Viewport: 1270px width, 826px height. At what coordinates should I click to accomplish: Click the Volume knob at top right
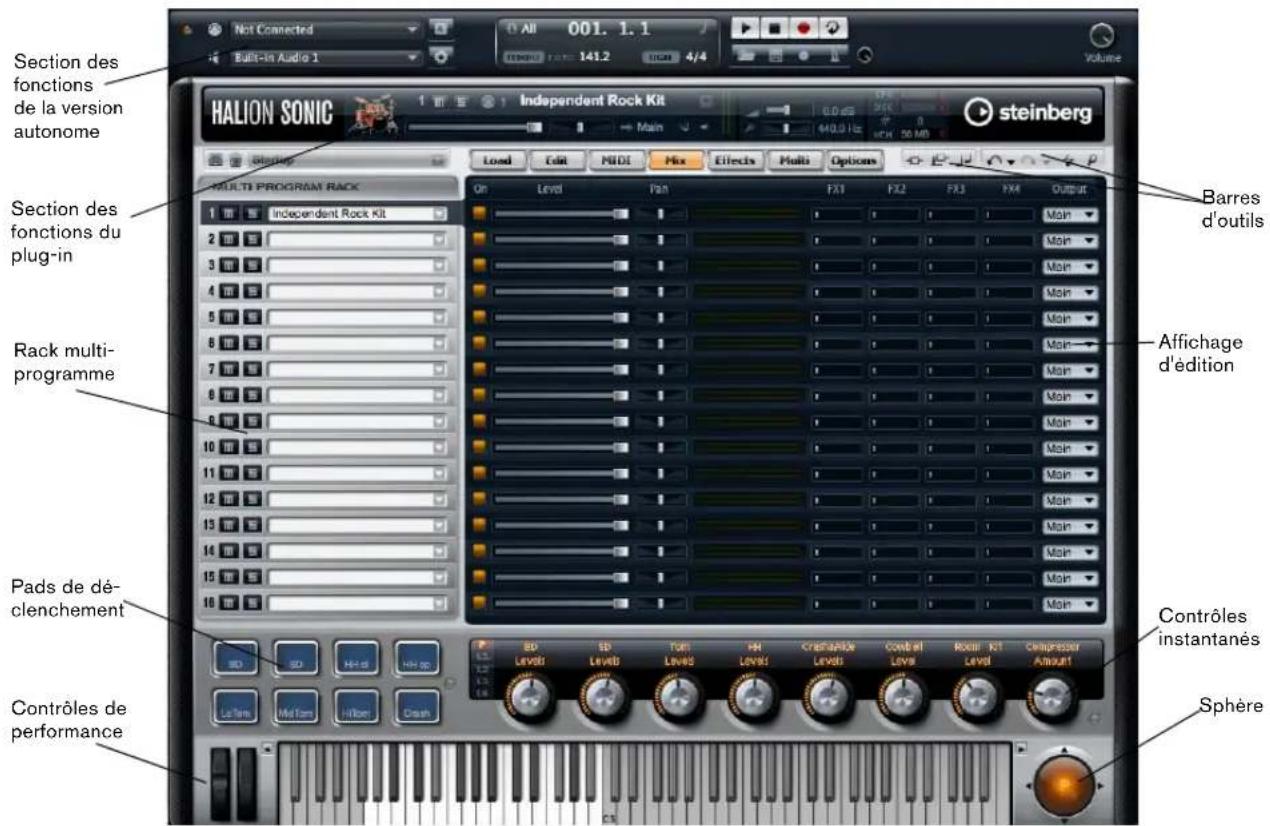1101,37
